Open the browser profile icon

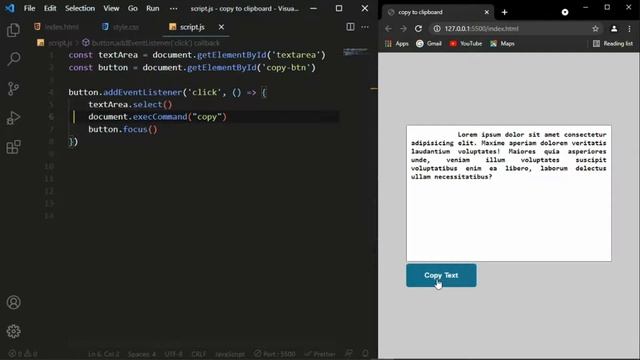pyautogui.click(x=614, y=29)
